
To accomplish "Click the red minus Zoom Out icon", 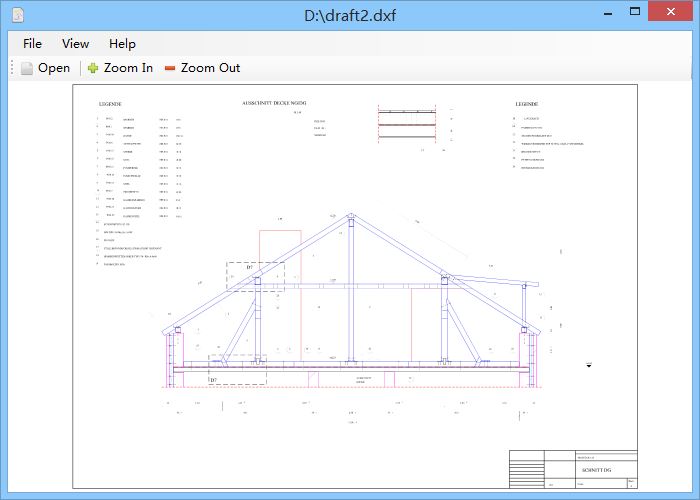I will coord(170,68).
